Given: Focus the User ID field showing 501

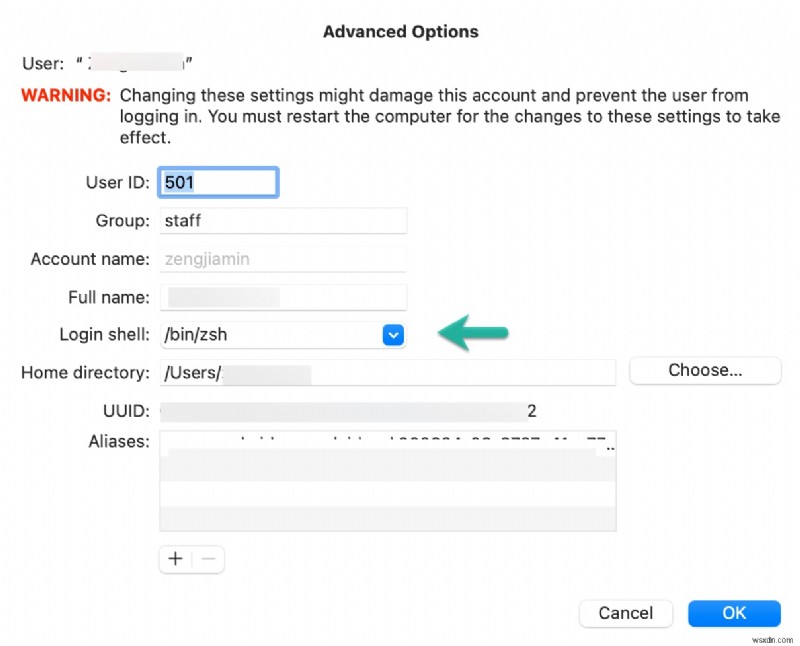Looking at the screenshot, I should tap(218, 182).
